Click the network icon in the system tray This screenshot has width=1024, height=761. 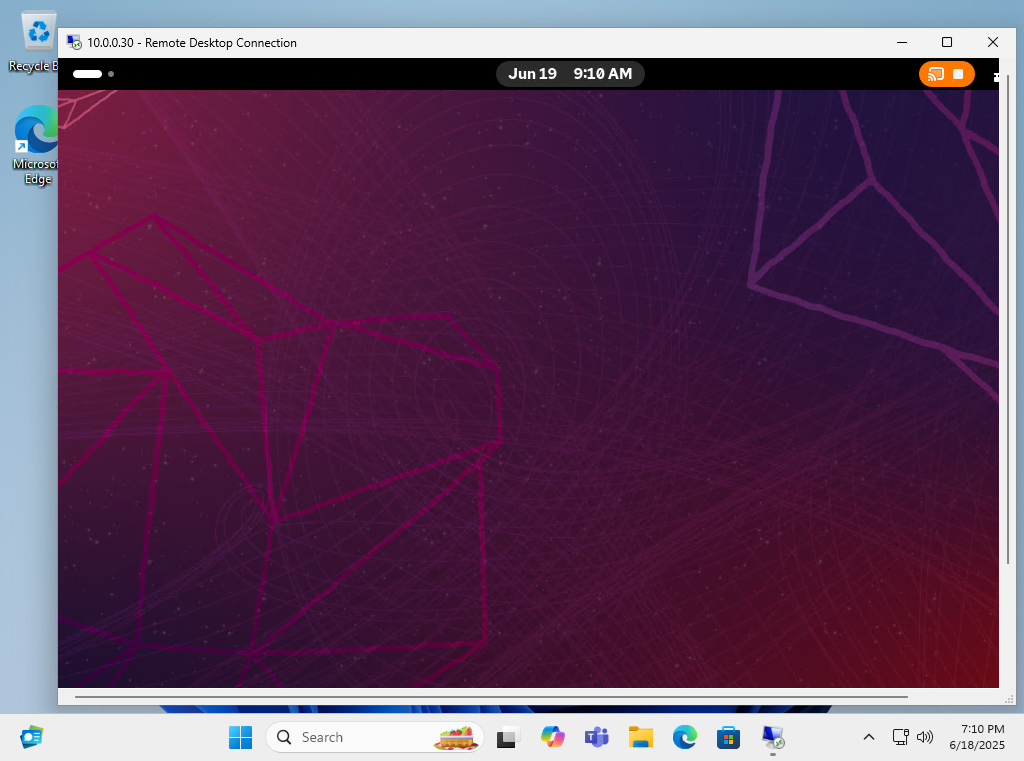click(899, 737)
